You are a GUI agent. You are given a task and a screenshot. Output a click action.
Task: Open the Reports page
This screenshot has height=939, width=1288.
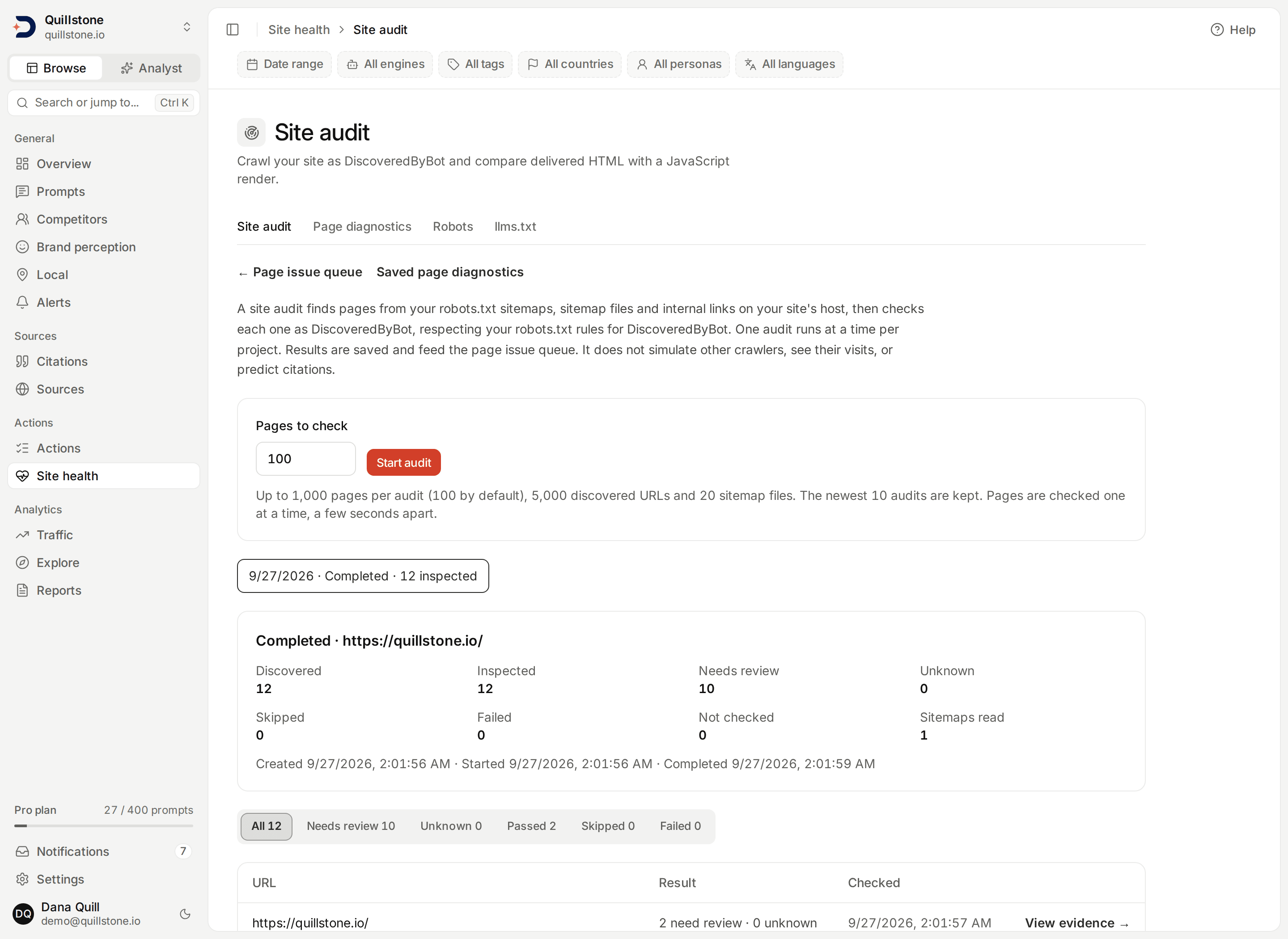[104, 591]
